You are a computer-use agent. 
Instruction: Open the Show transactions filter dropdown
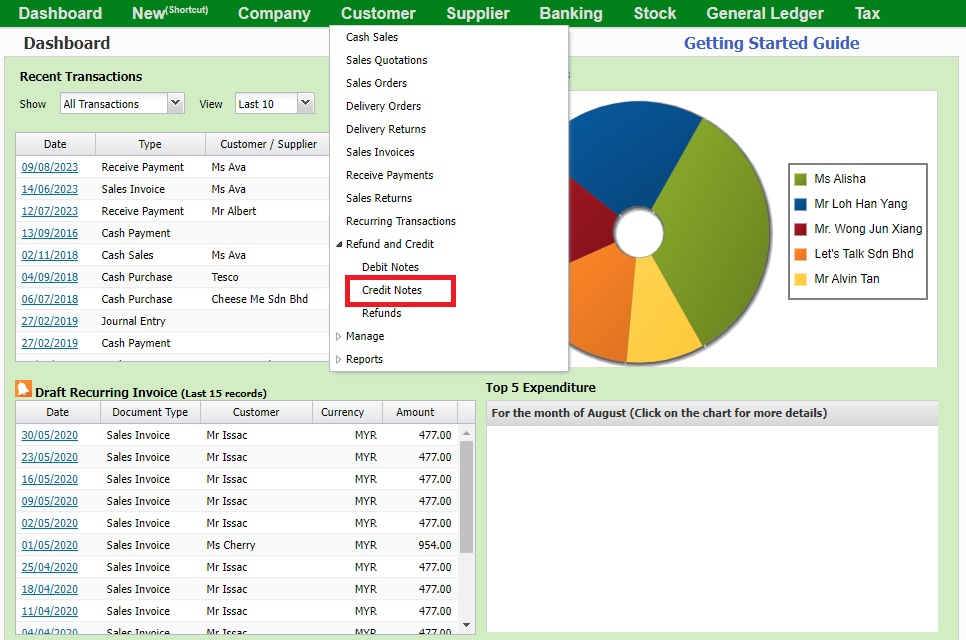(x=122, y=103)
